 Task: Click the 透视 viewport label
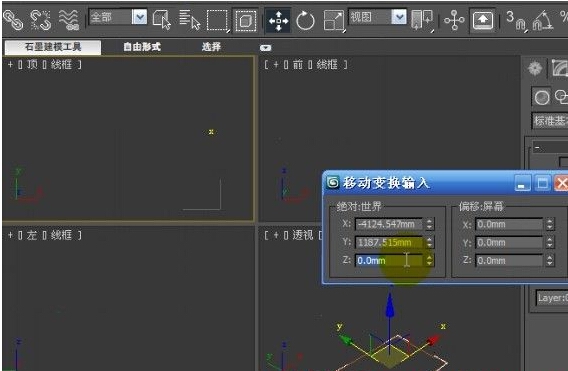tap(303, 235)
